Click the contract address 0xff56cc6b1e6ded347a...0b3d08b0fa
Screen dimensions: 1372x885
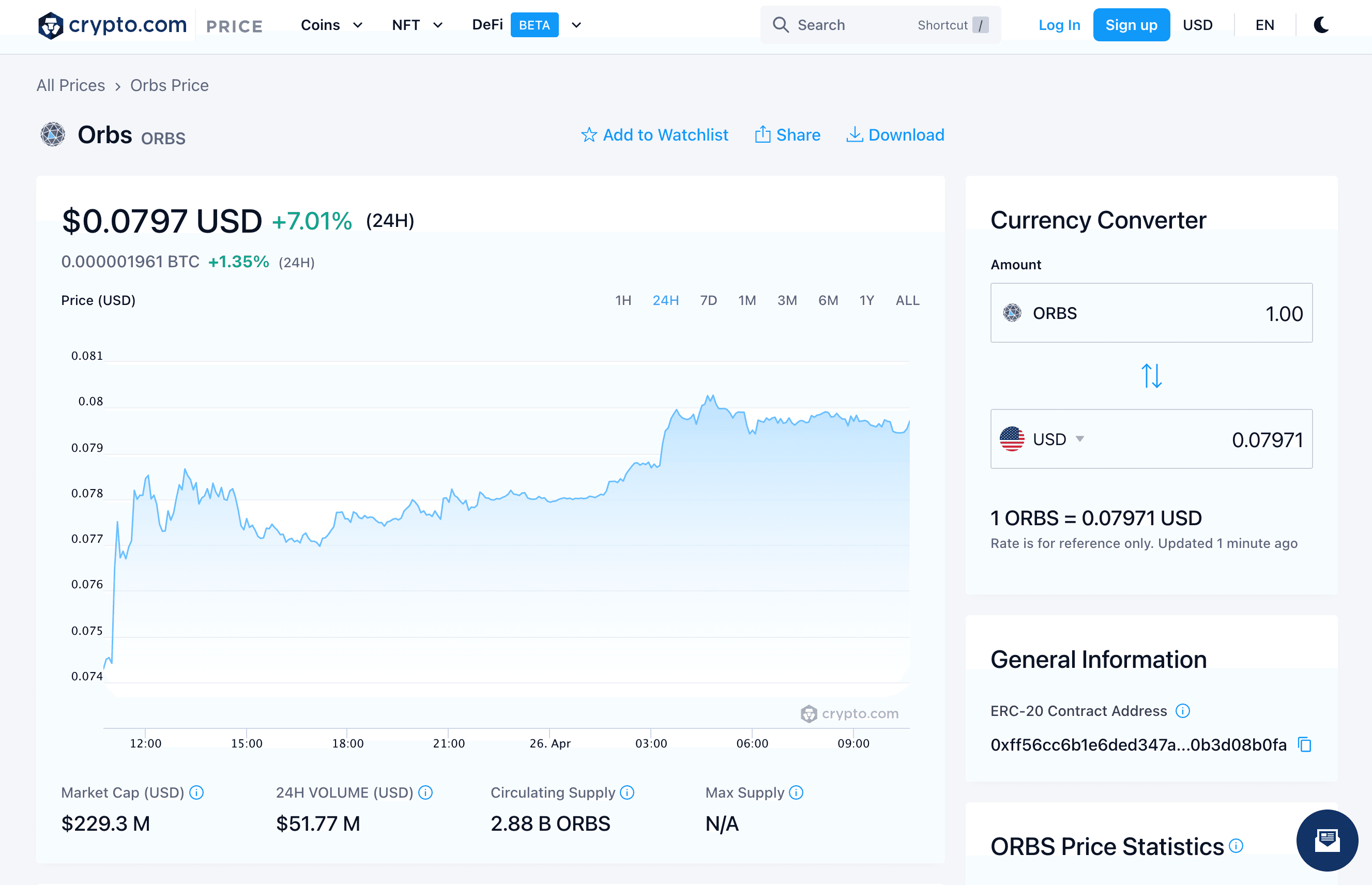[x=1138, y=745]
